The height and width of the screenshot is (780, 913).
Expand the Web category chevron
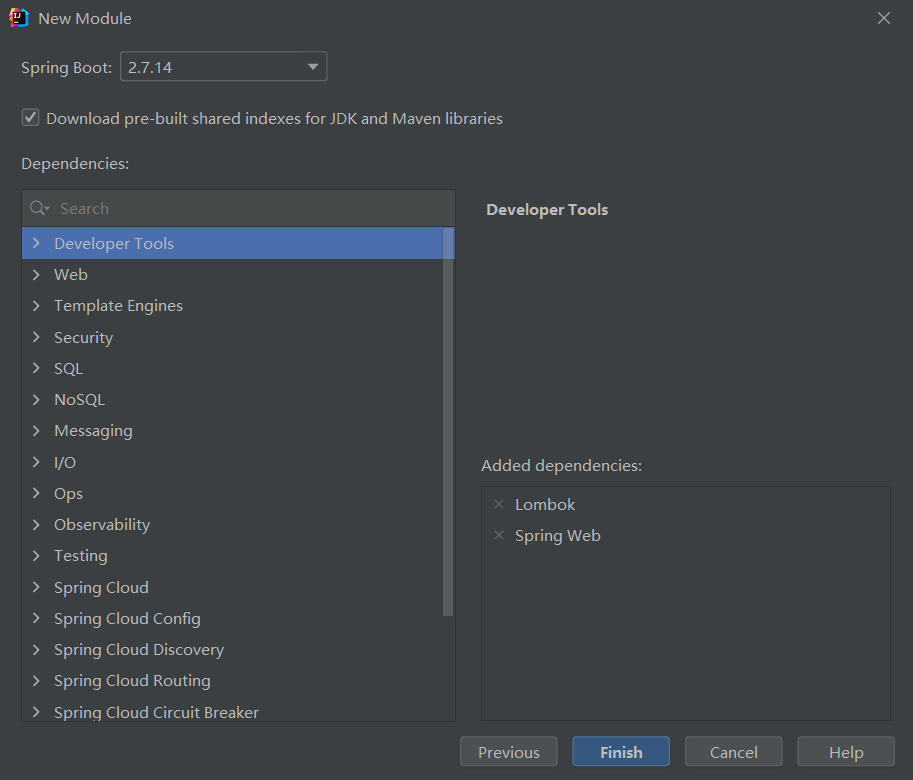(36, 274)
